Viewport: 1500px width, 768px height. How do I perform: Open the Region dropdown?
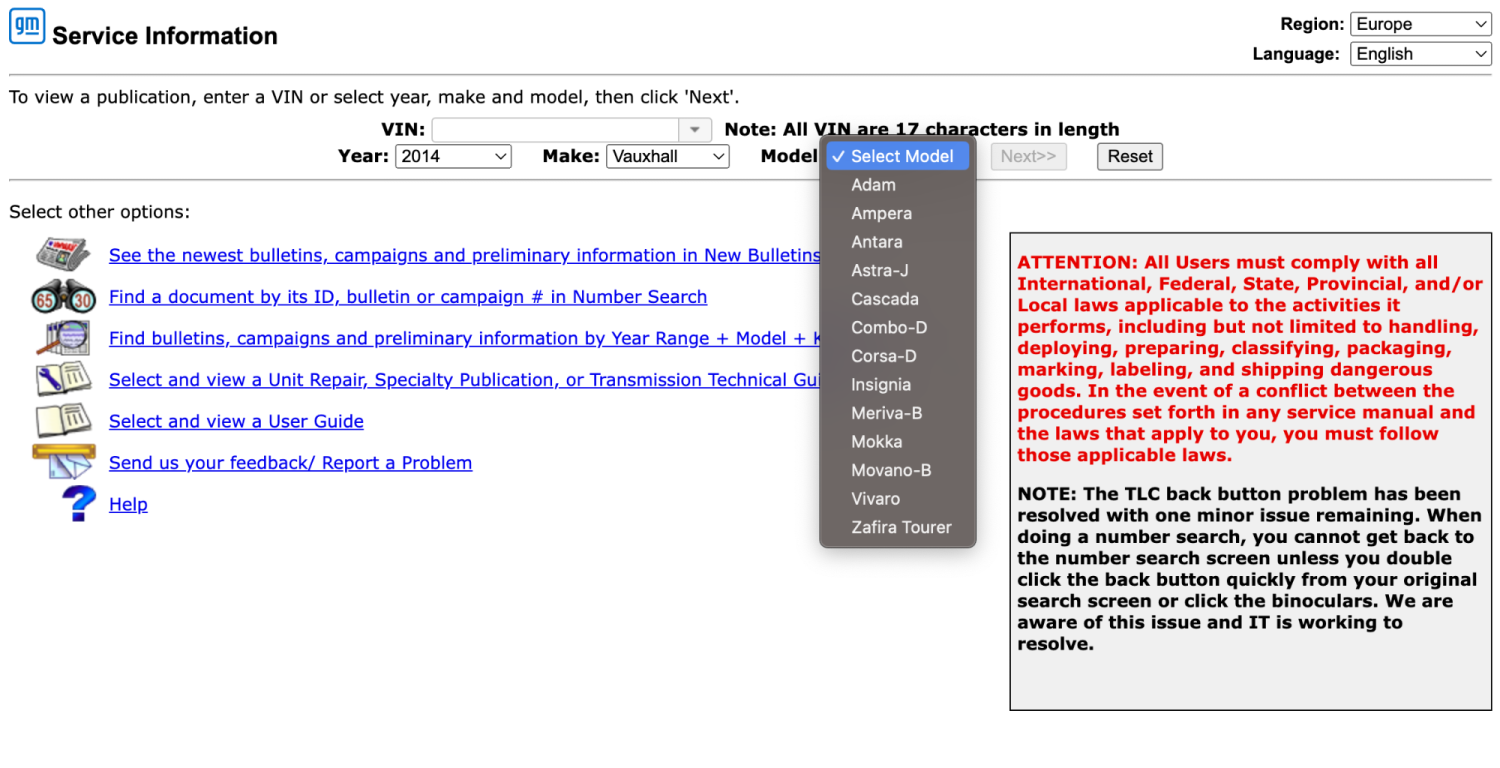pyautogui.click(x=1420, y=24)
